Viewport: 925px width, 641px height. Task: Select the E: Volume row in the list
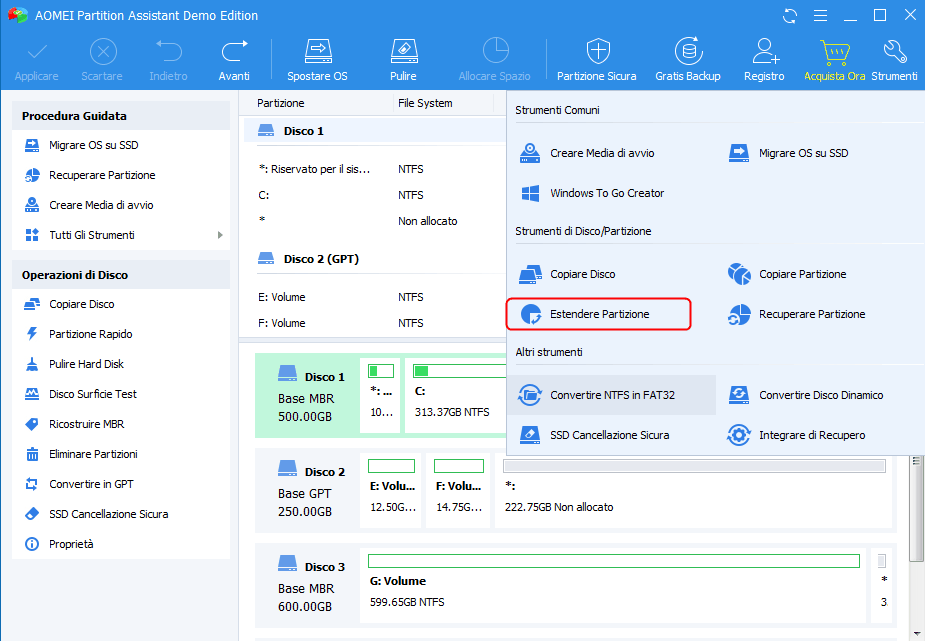pos(375,297)
